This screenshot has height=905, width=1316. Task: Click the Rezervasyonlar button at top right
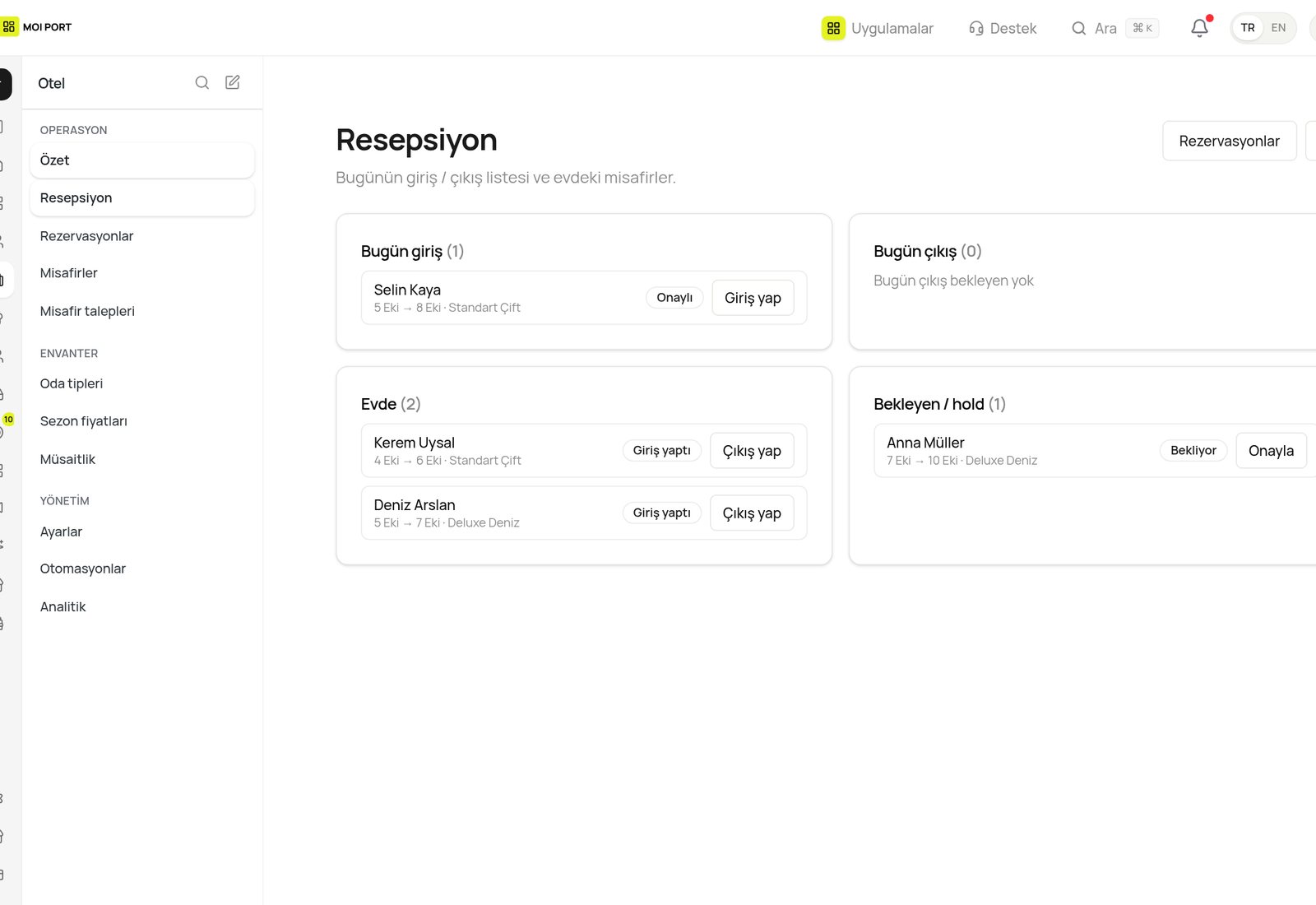1229,141
